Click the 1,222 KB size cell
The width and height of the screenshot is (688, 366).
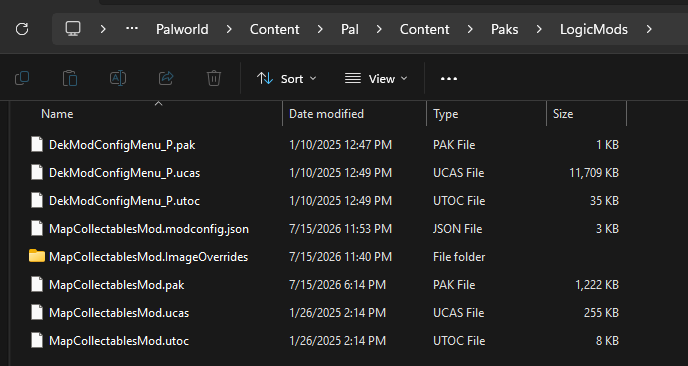coord(597,285)
